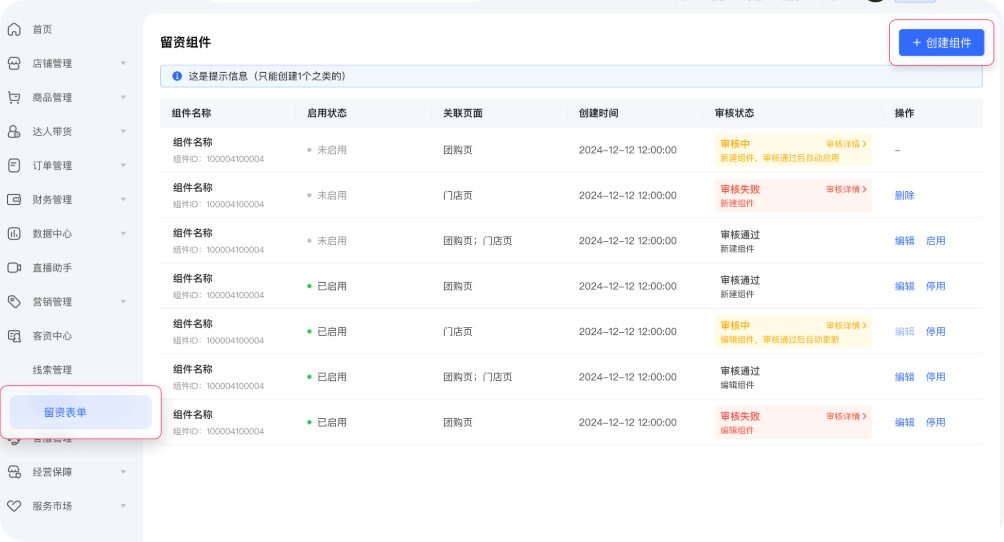Click 停用 for enabled 门店页 under-review row
Viewport: 1004px width, 542px height.
[x=935, y=331]
